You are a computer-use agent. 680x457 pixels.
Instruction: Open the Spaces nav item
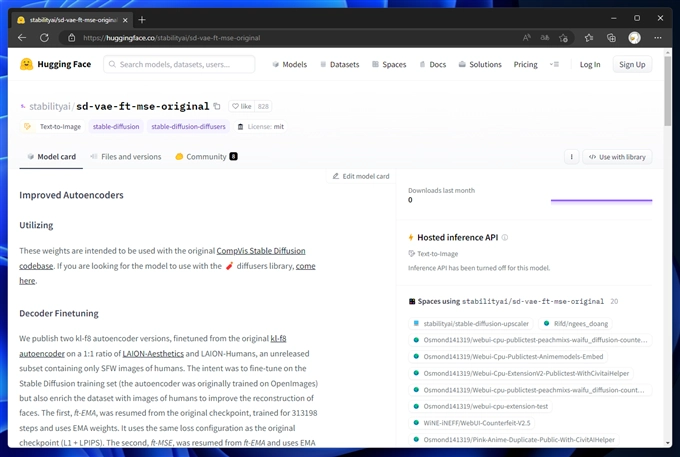389,64
